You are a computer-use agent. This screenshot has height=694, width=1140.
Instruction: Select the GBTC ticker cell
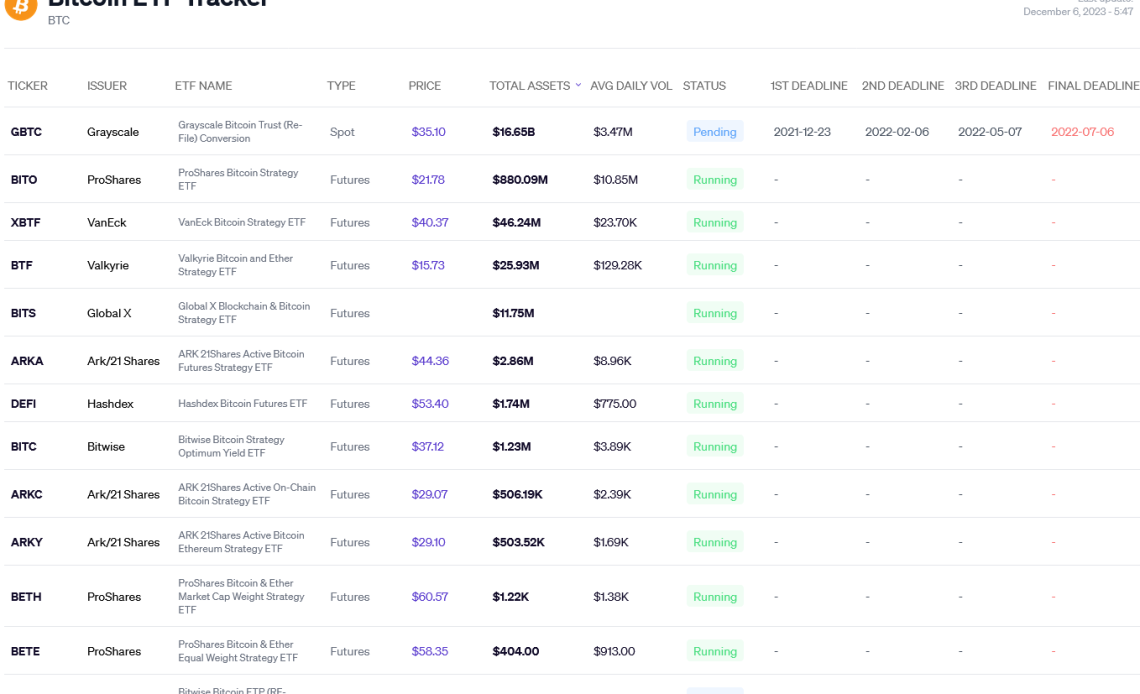coord(26,132)
